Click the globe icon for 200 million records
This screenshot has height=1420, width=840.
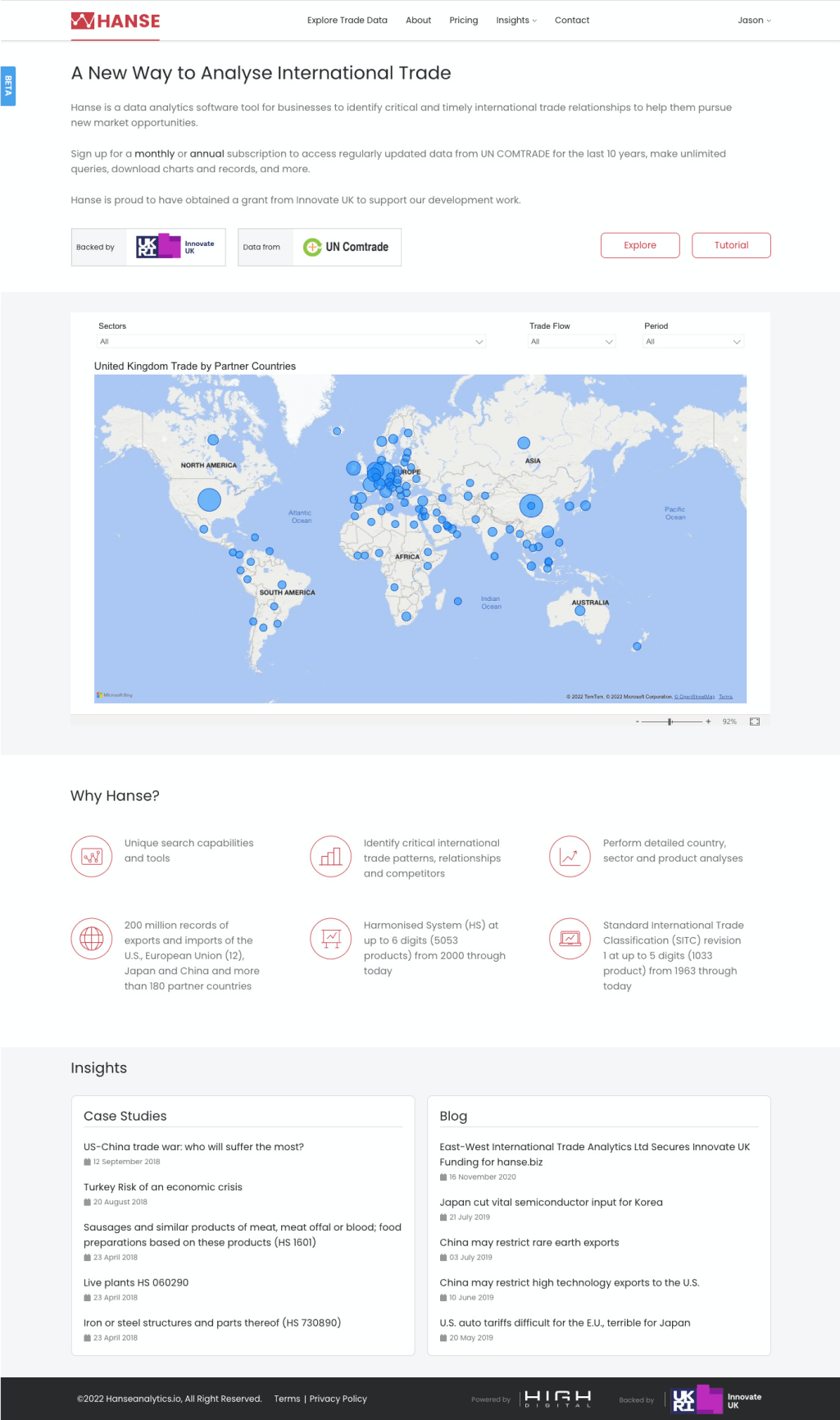[x=91, y=938]
